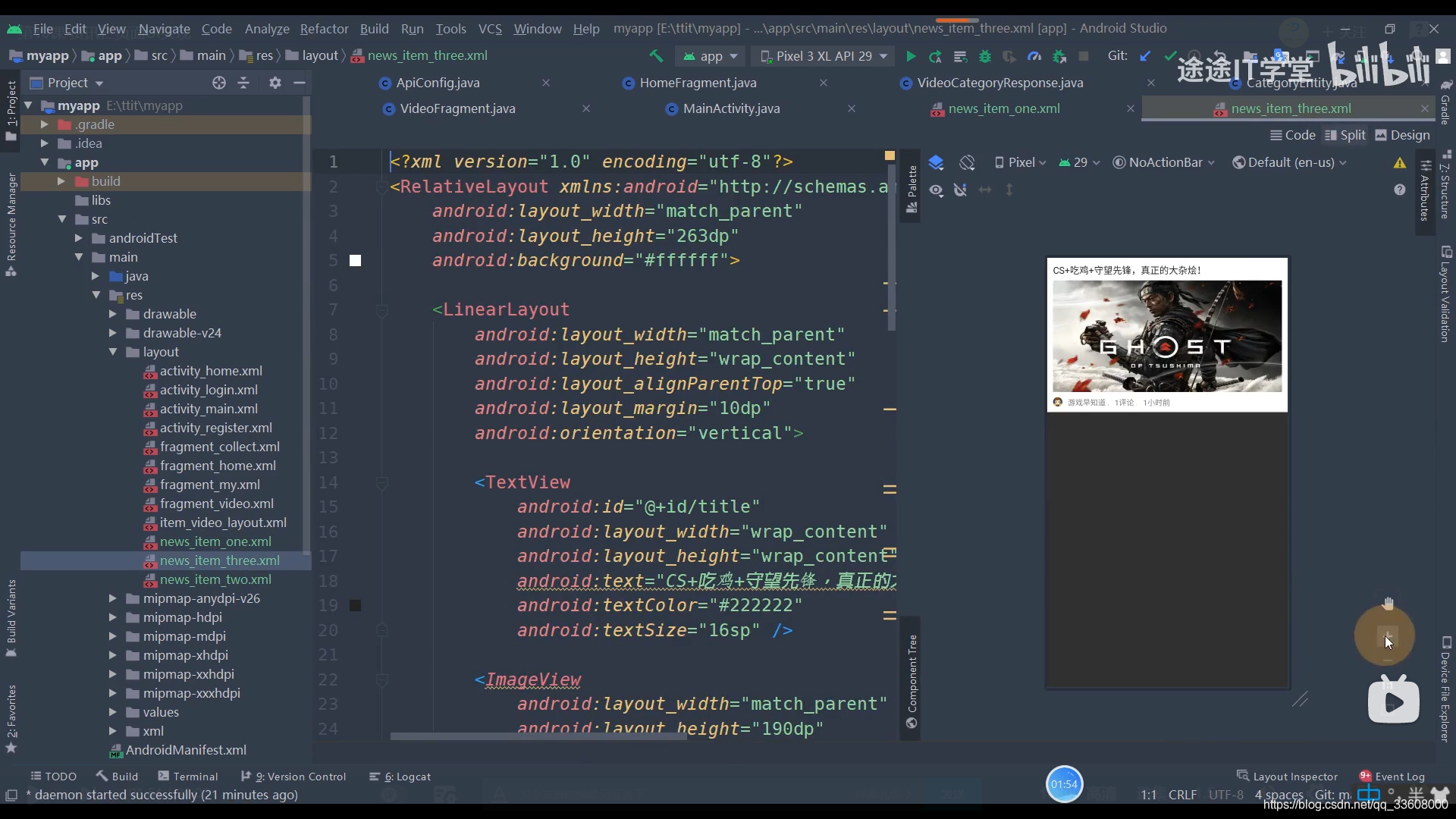Start debugging with the green bug icon
This screenshot has height=819, width=1456.
984,56
